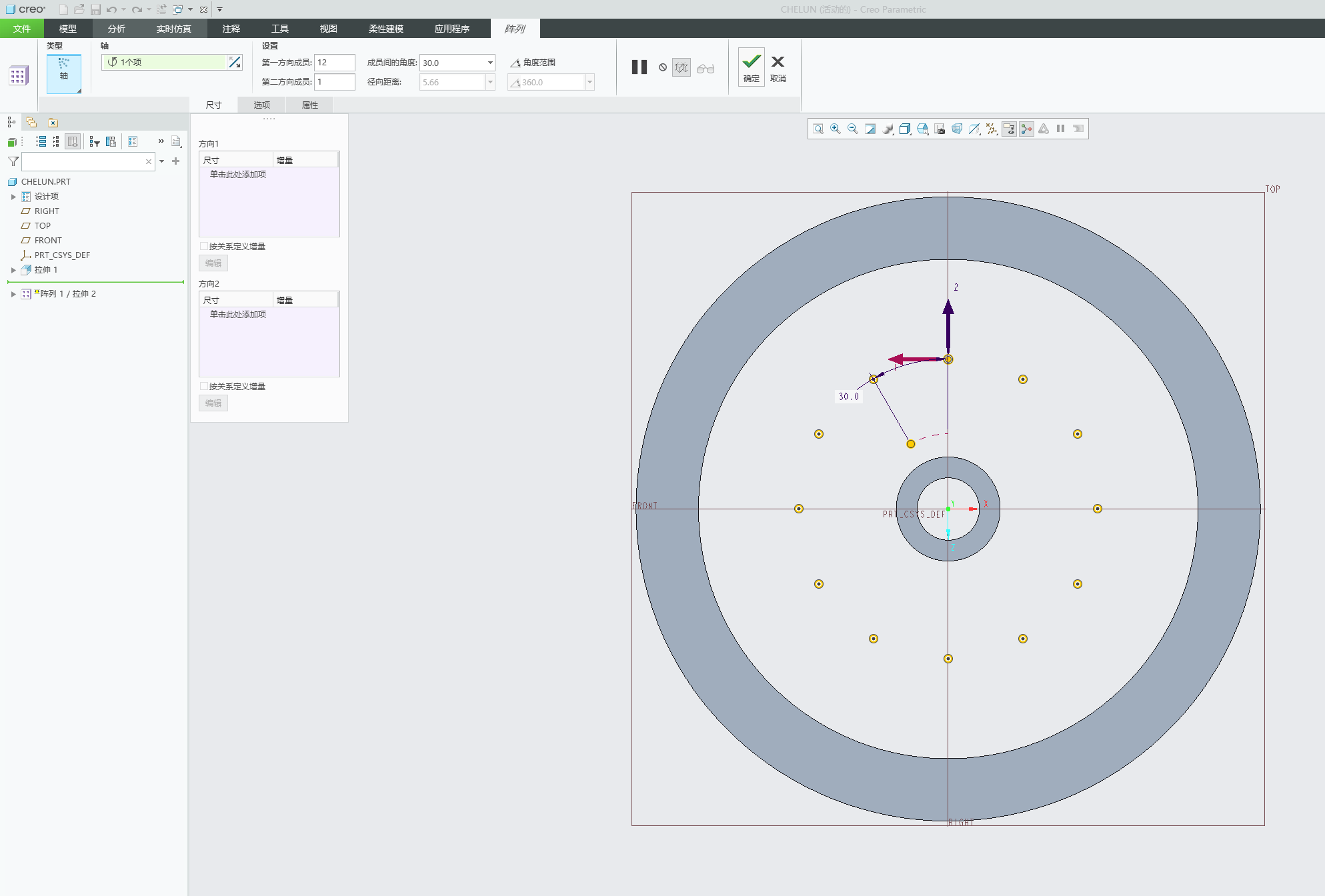The image size is (1325, 896).
Task: Open the angle between members dropdown
Action: (x=490, y=63)
